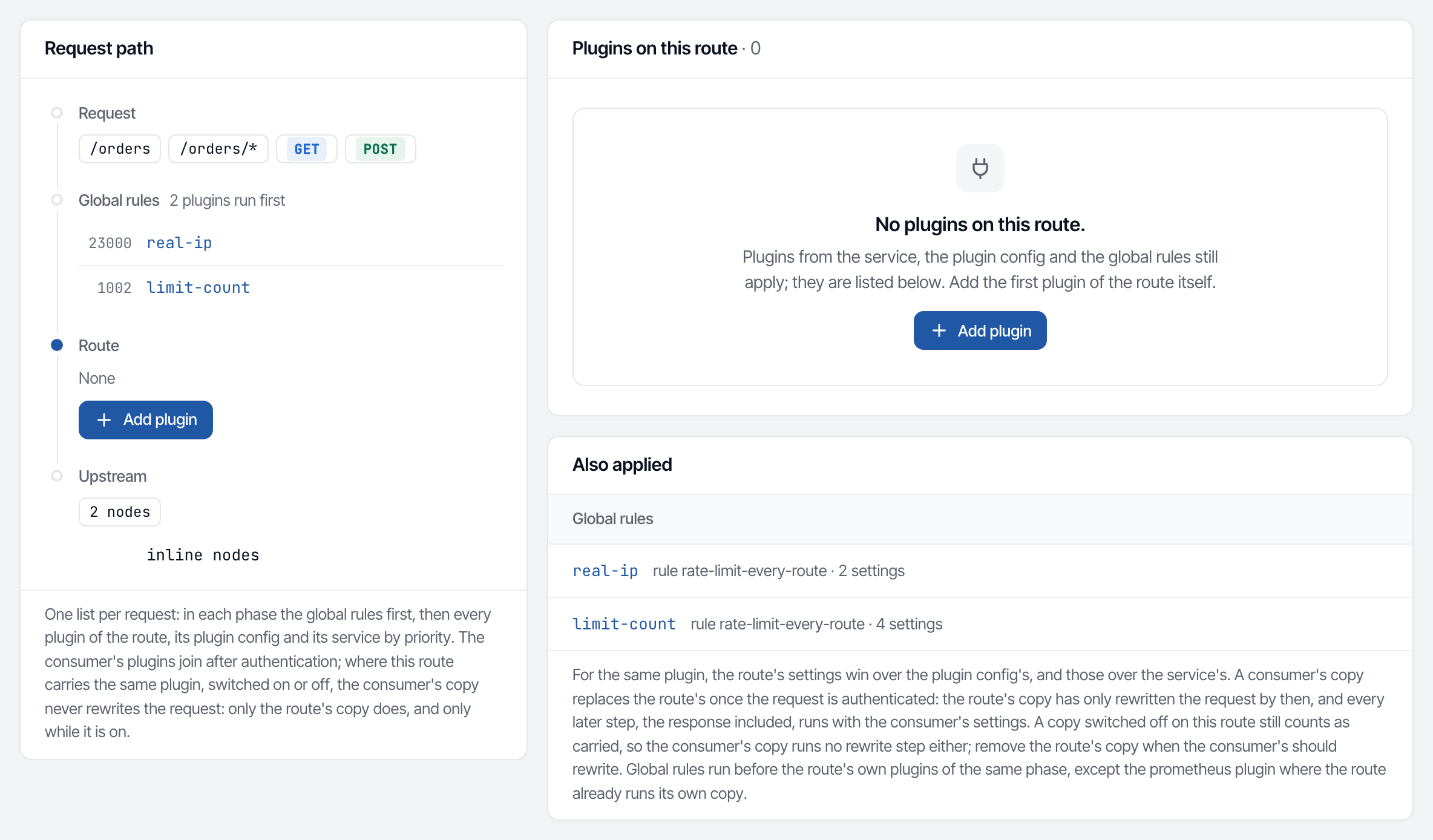Screen dimensions: 1433x840
Task: Click the 'Request path' heading
Action: [x=99, y=48]
